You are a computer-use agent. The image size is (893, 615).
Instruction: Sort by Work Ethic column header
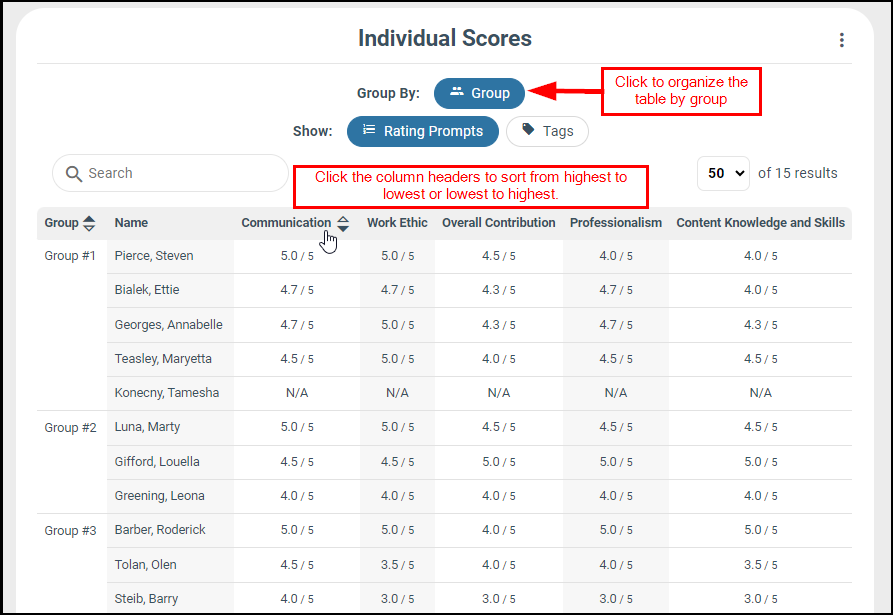click(397, 223)
